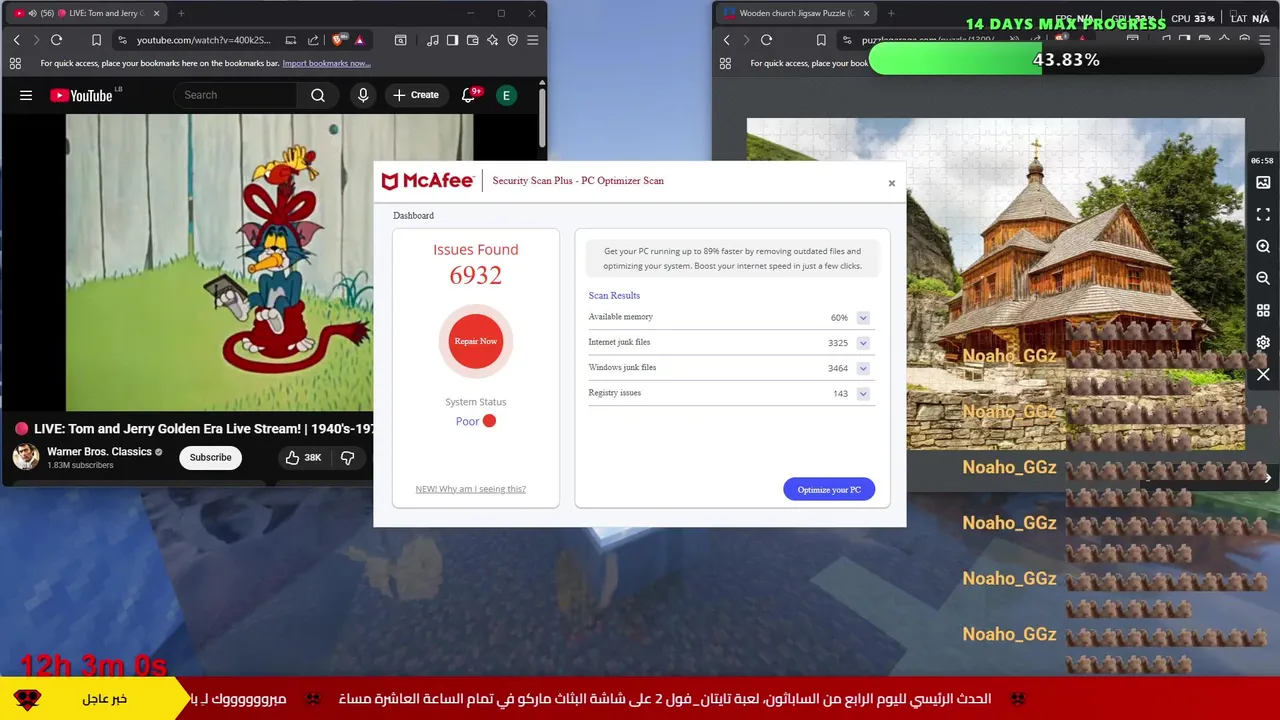Viewport: 1280px width, 720px height.
Task: Open the jigsaw puzzle settings gear
Action: coord(1263,343)
